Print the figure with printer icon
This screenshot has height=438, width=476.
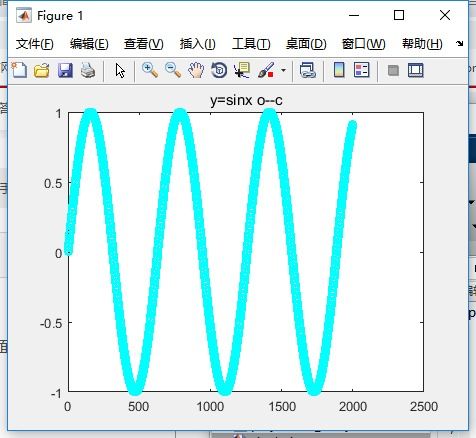pos(88,70)
